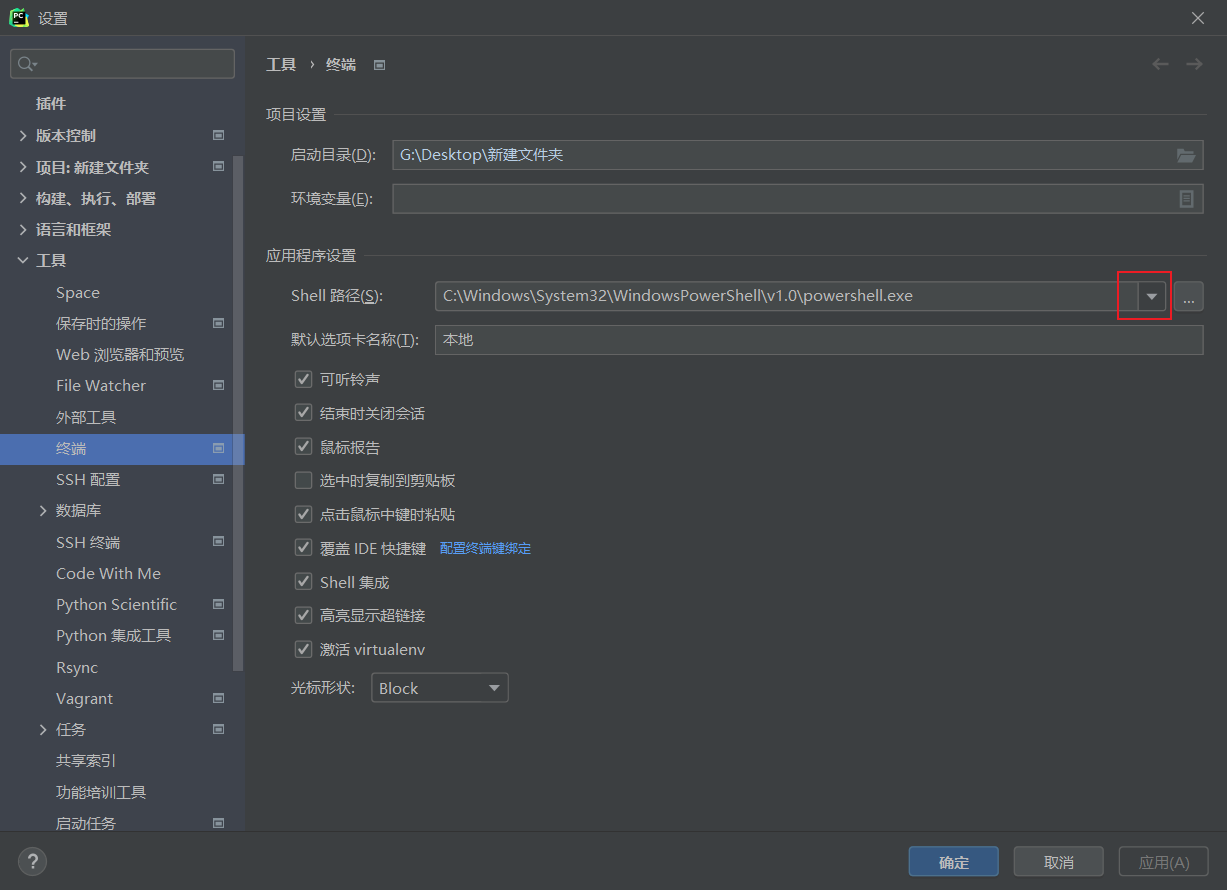Open folder browser for the 启动目录 field
The height and width of the screenshot is (890, 1227).
(x=1186, y=155)
